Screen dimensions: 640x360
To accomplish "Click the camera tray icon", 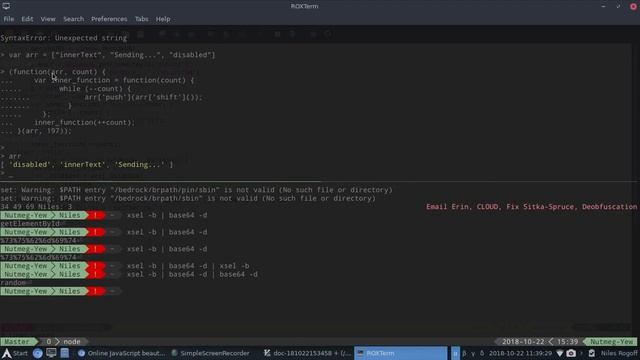I will [571, 353].
